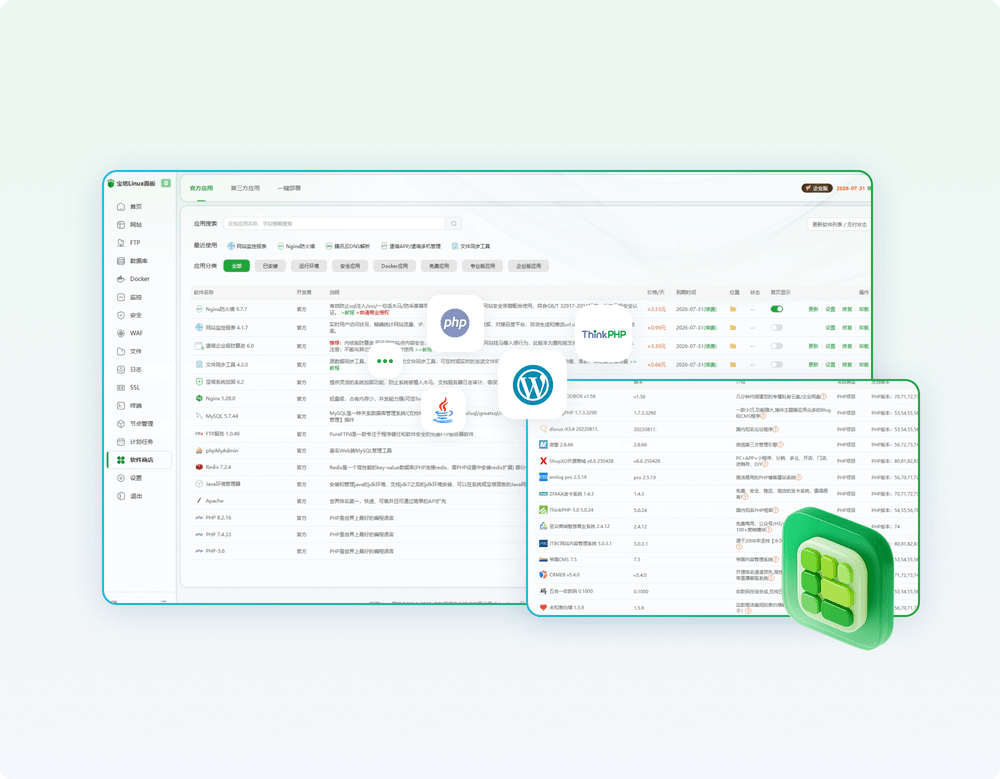Click the floating ThinkPHP logo tile

(x=604, y=333)
